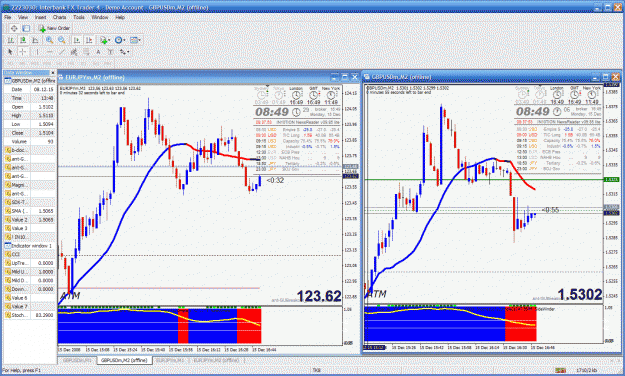Select the Close price row
The width and height of the screenshot is (625, 376).
pos(29,133)
